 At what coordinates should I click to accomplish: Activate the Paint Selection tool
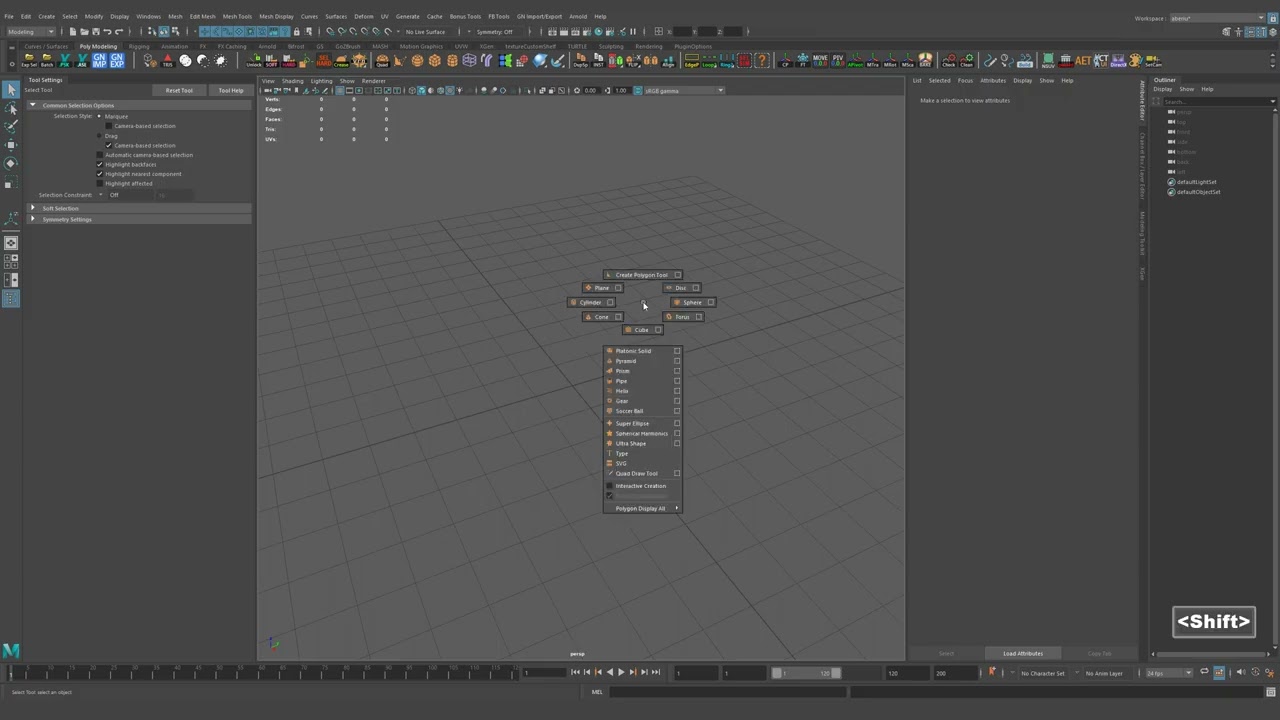tap(11, 126)
